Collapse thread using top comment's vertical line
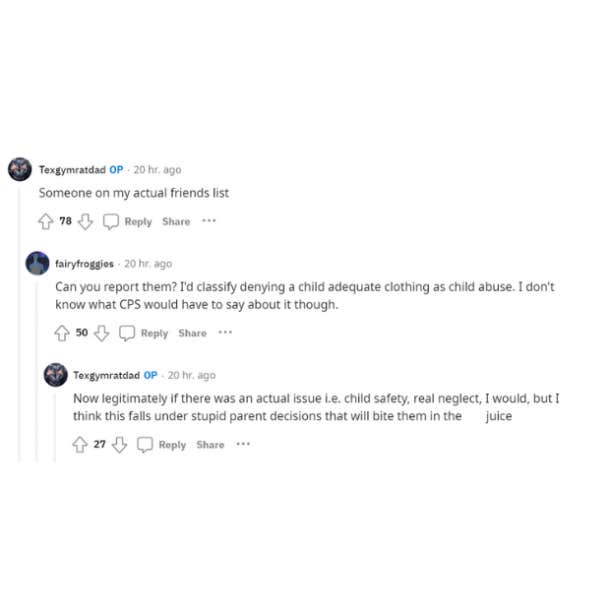This screenshot has width=610, height=610. click(19, 323)
